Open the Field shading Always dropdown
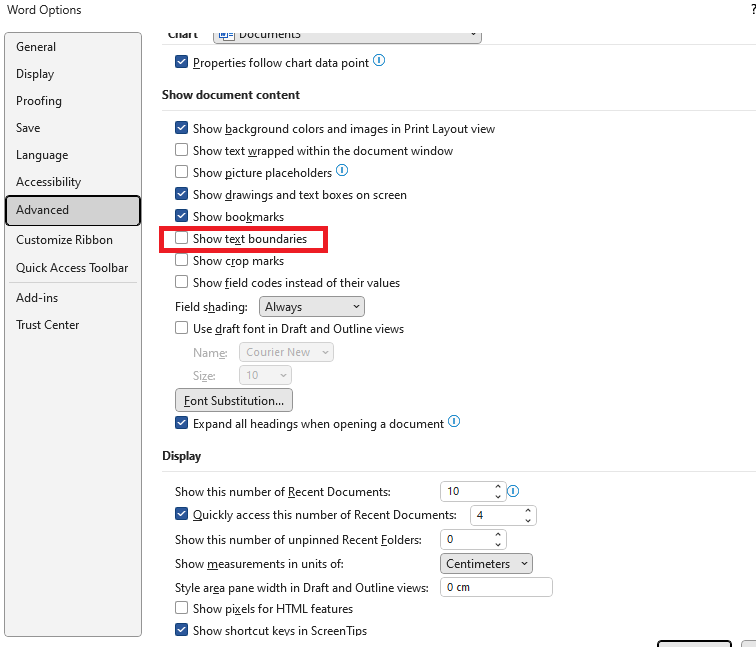This screenshot has height=647, width=756. 311,307
